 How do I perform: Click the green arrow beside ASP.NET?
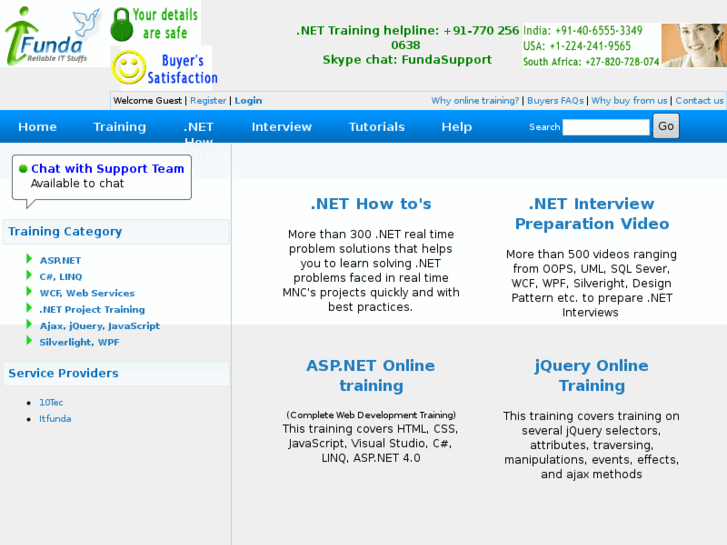coord(29,259)
